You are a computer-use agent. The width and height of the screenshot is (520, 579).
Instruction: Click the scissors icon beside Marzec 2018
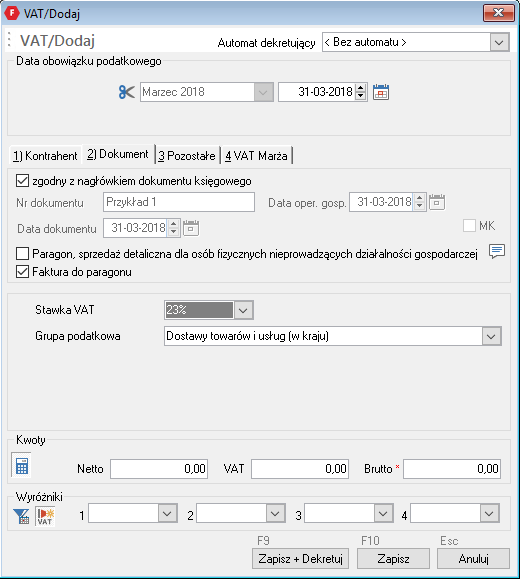pos(127,92)
